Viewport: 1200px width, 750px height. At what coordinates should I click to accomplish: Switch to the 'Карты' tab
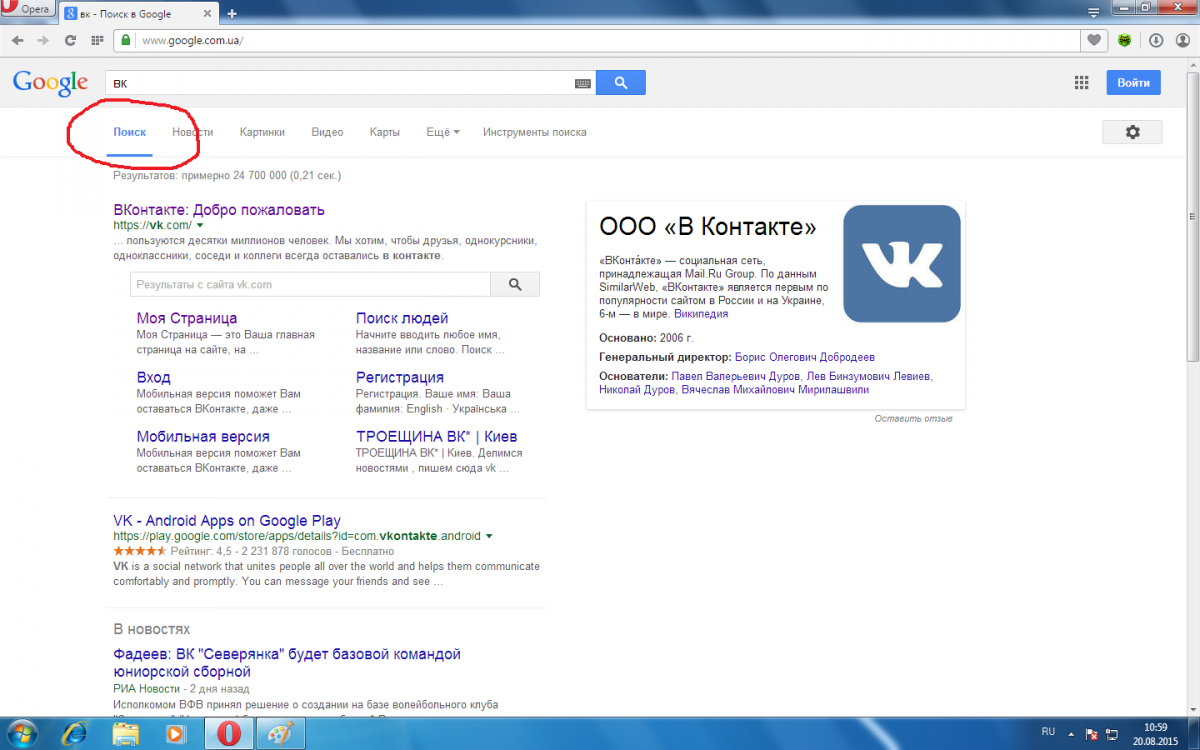(384, 132)
